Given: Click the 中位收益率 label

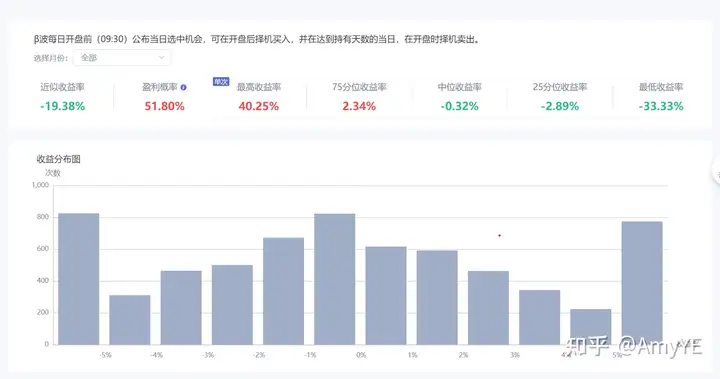Looking at the screenshot, I should [x=460, y=87].
